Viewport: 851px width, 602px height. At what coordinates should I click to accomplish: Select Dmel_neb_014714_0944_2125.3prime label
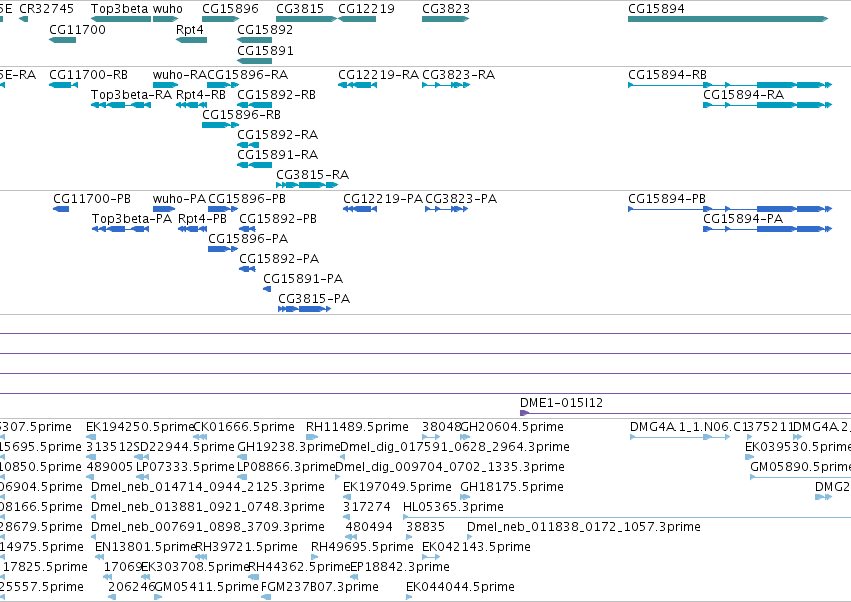pyautogui.click(x=208, y=487)
